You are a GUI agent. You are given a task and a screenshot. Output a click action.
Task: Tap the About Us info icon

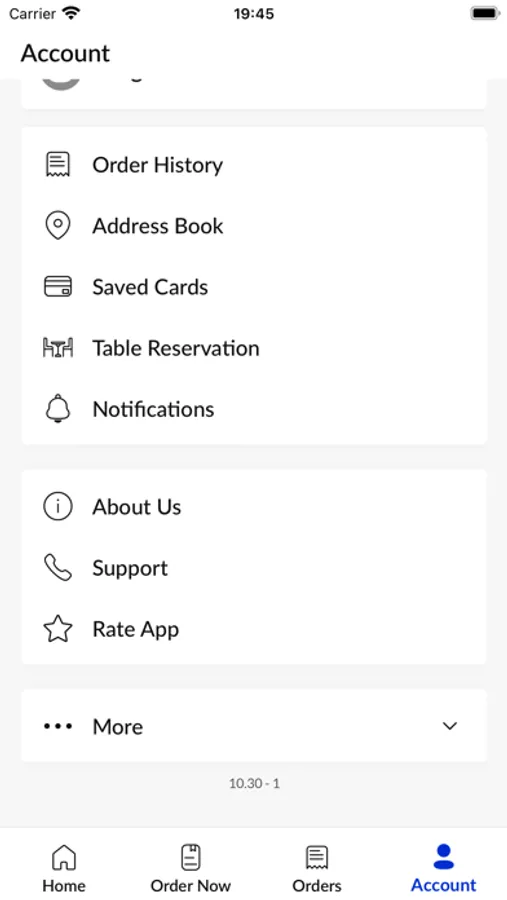click(x=58, y=507)
